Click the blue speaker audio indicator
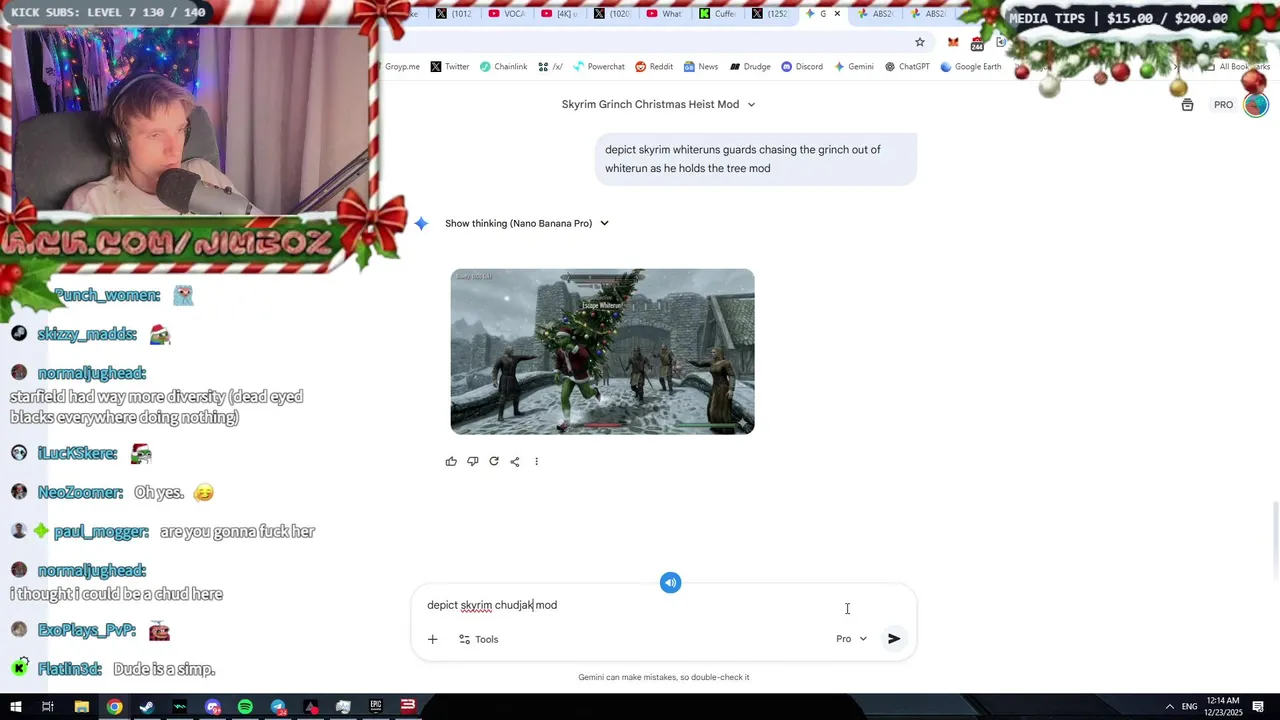The width and height of the screenshot is (1280, 720). 670,583
